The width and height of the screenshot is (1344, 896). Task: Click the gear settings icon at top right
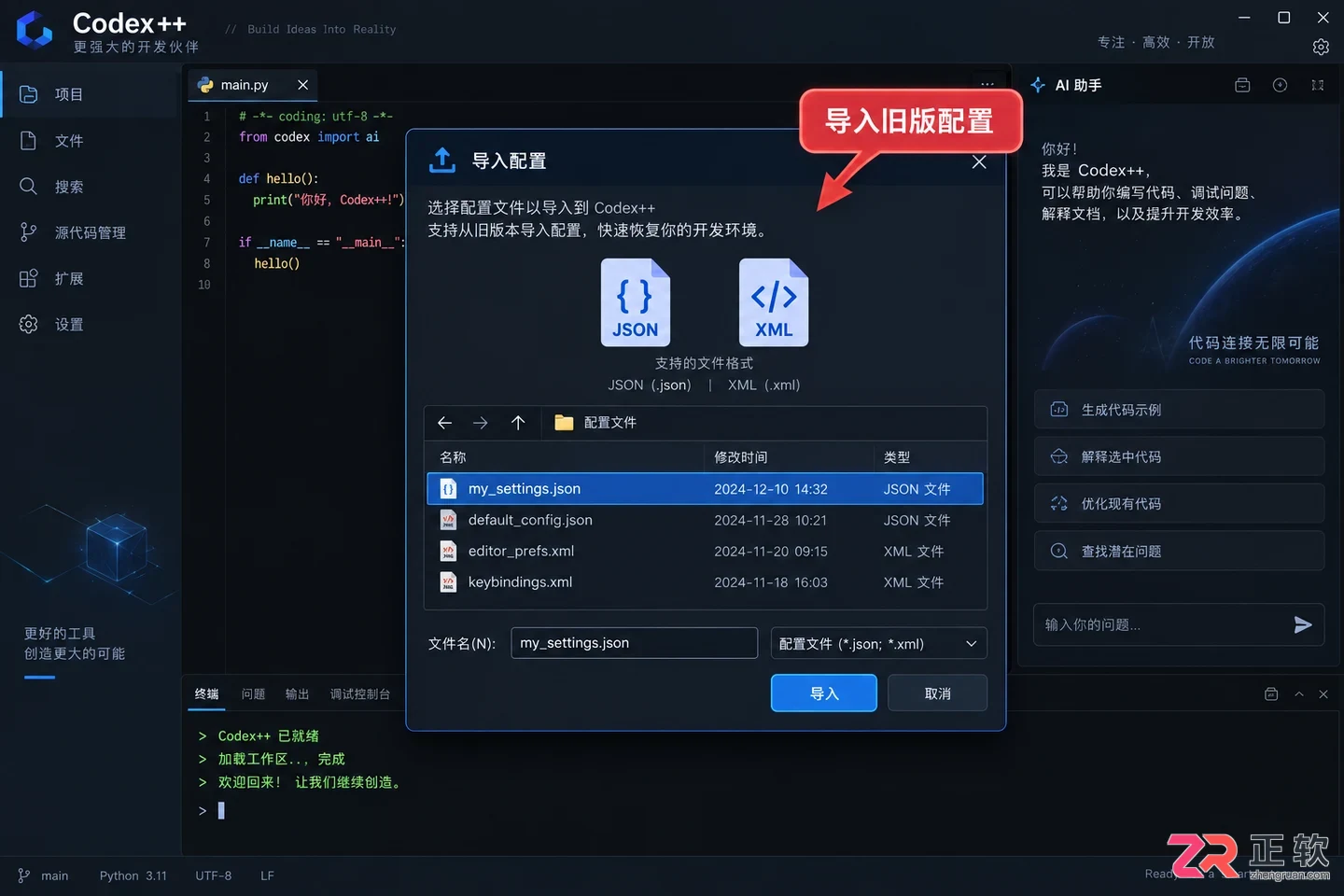[x=1321, y=47]
